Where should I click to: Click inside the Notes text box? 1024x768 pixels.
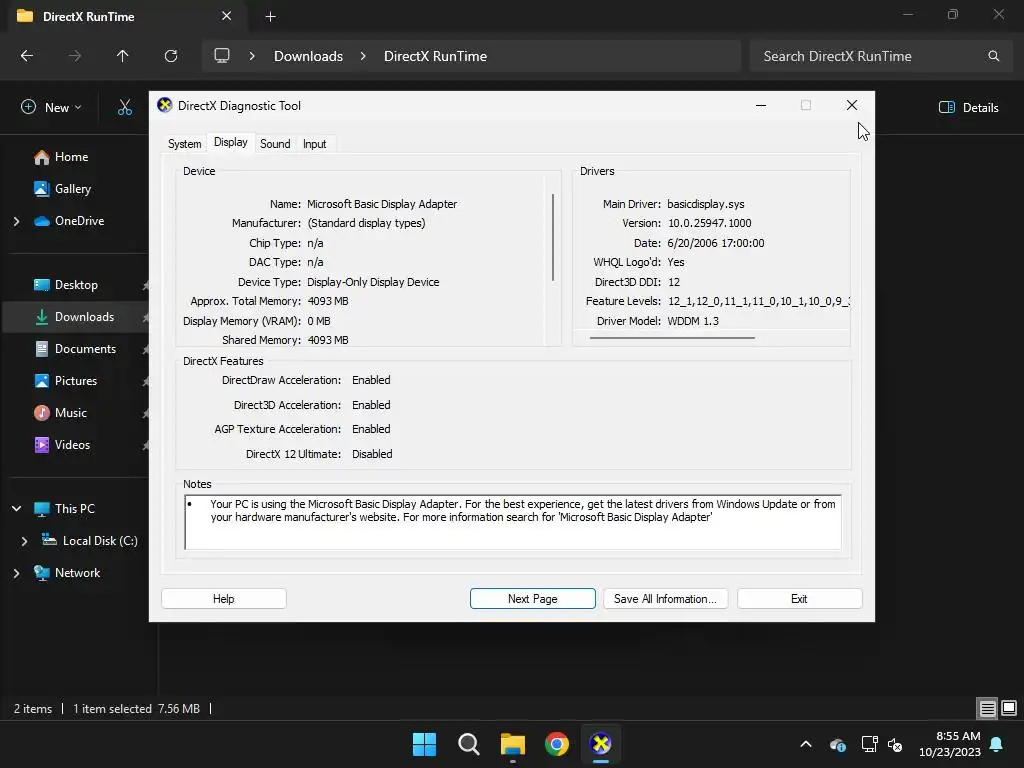click(x=513, y=522)
